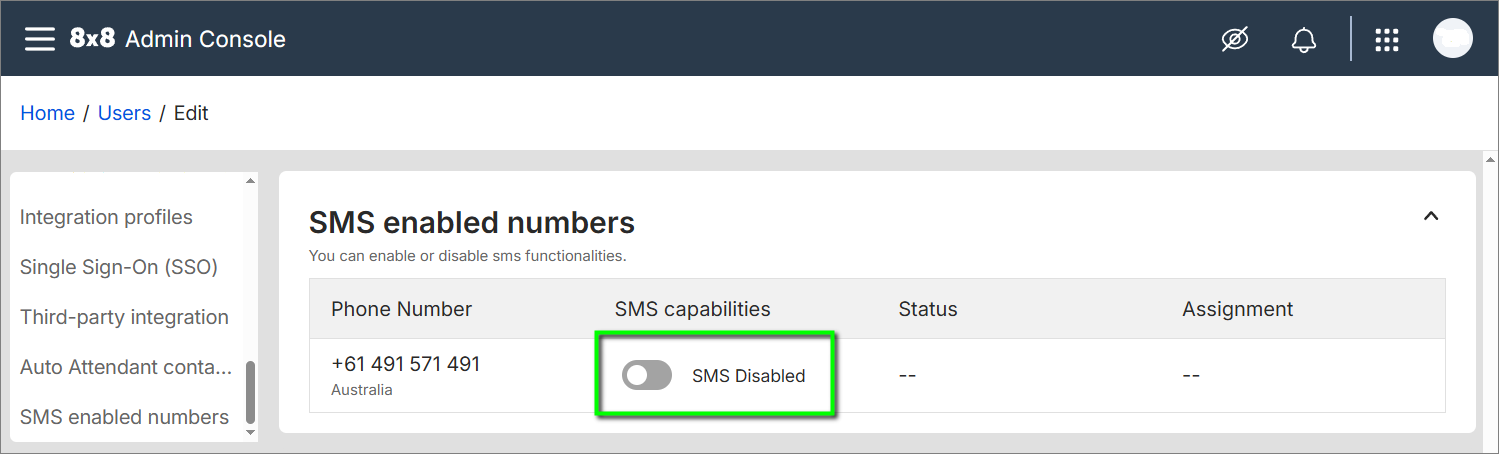Open the notifications bell
This screenshot has width=1499, height=454.
1303,40
